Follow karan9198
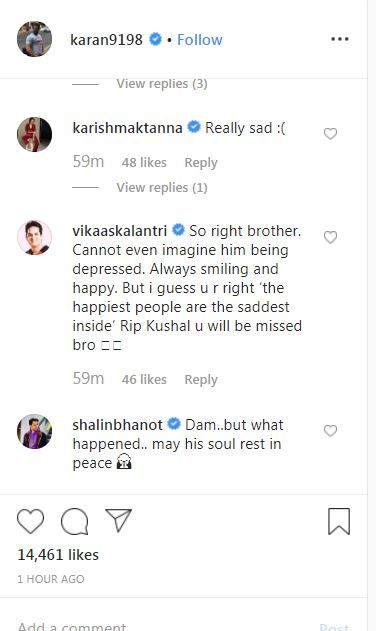The image size is (376, 631). click(200, 39)
